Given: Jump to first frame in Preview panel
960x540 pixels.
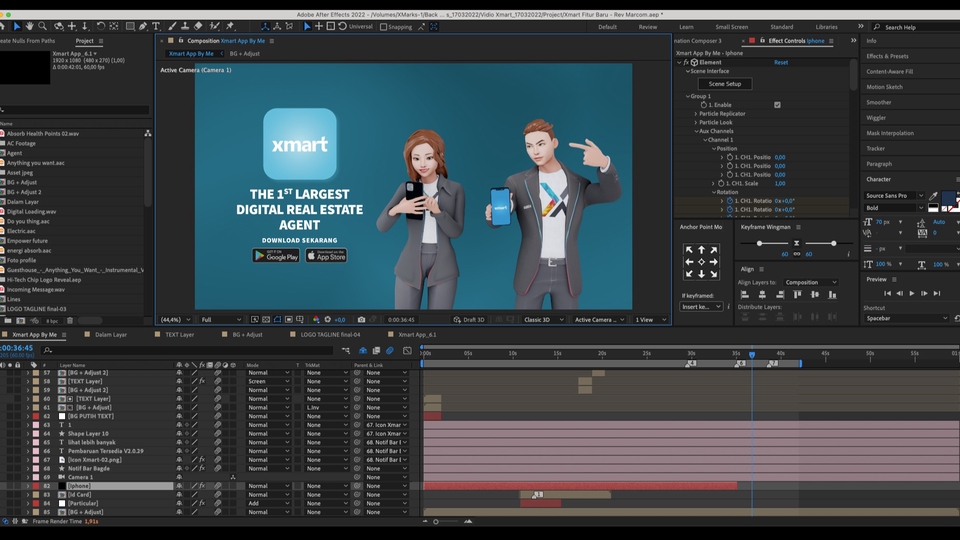Looking at the screenshot, I should tap(887, 294).
